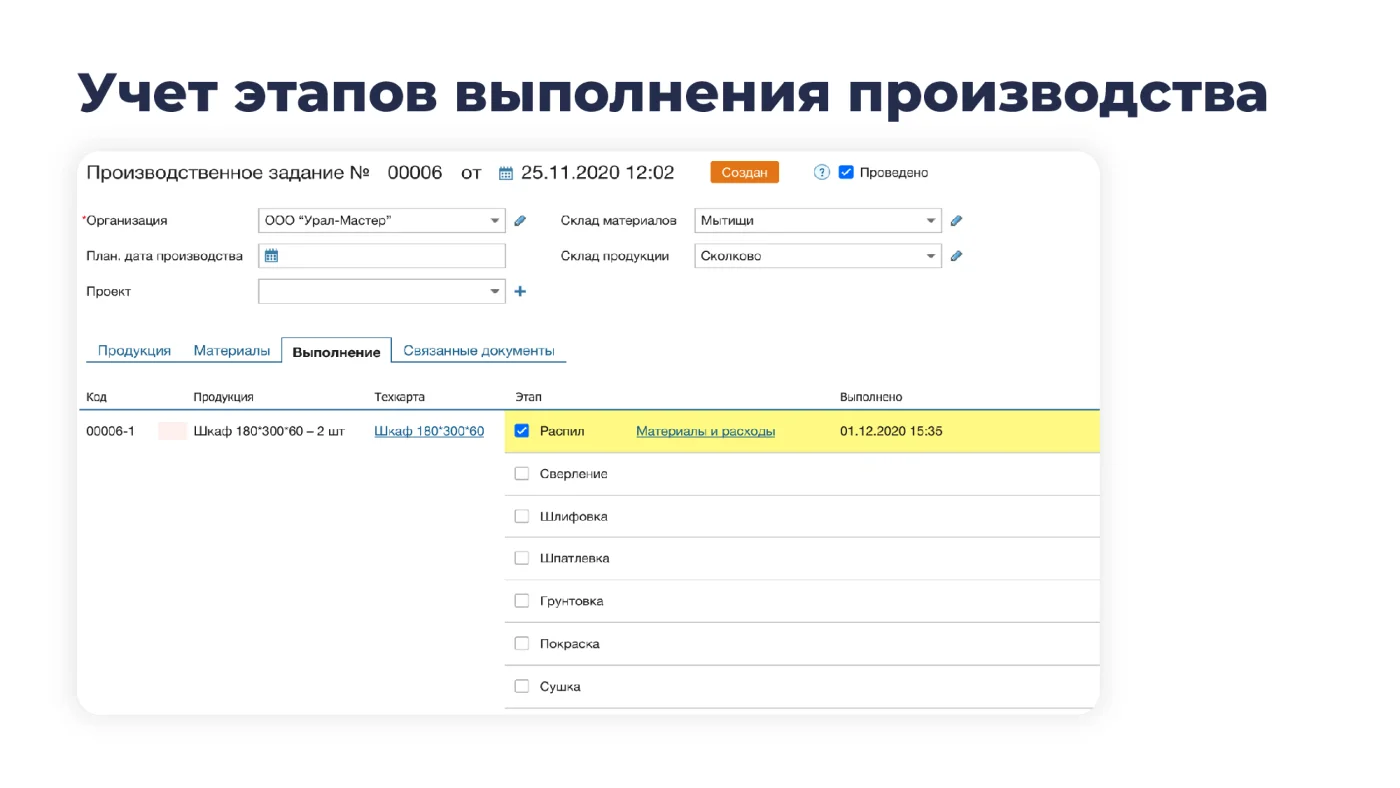The image size is (1400, 788).
Task: Add a new project with plus icon
Action: point(520,292)
